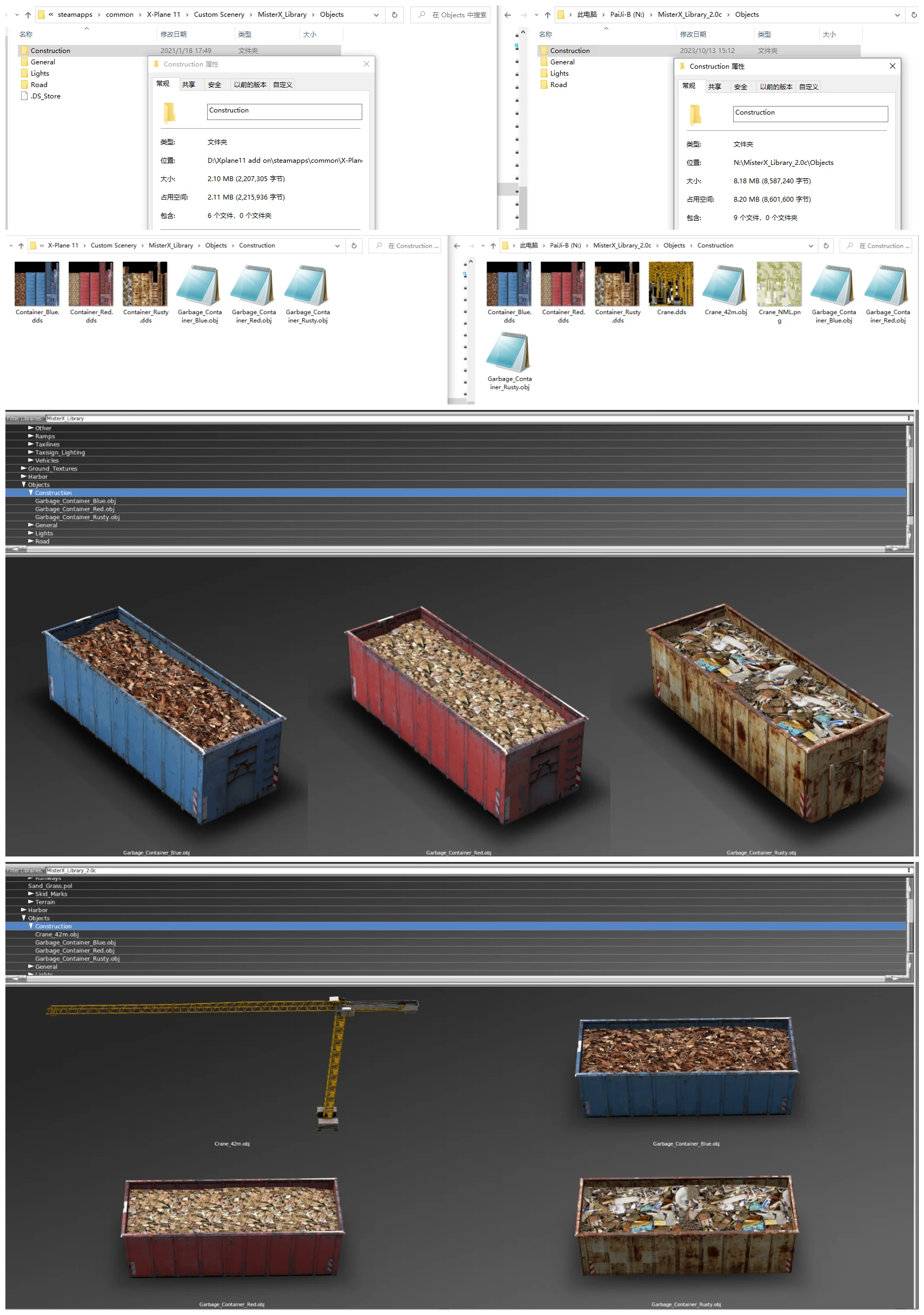This screenshot has height=1315, width=924.
Task: Click the search box in the Objects window
Action: point(451,14)
